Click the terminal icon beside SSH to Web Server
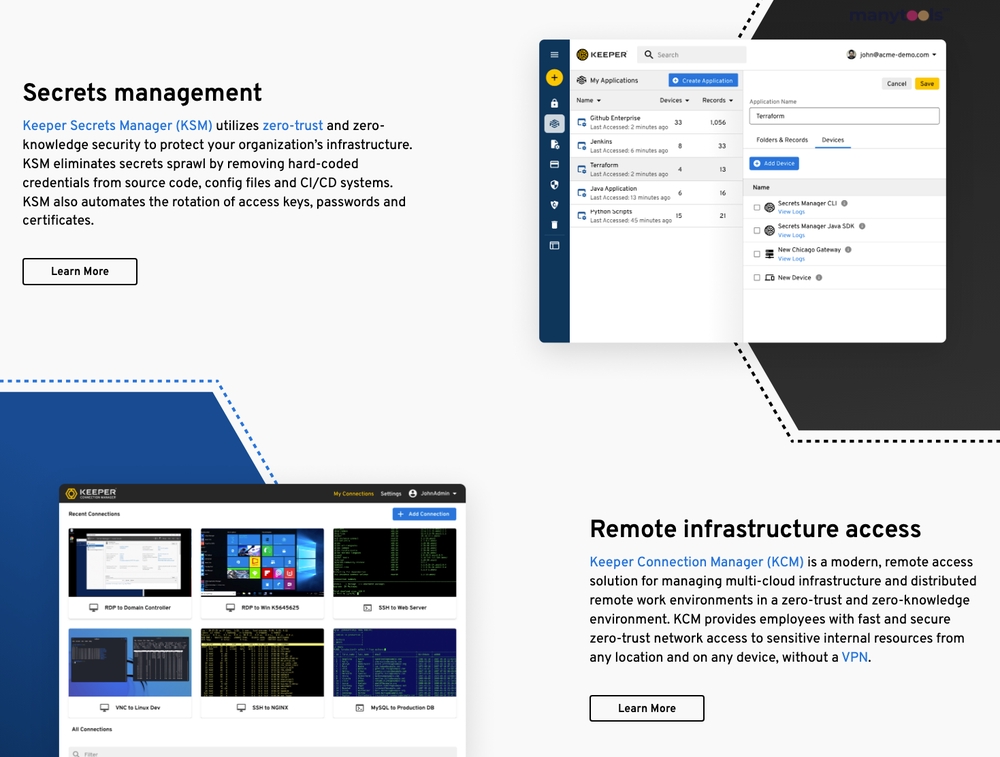The height and width of the screenshot is (757, 1000). click(367, 608)
